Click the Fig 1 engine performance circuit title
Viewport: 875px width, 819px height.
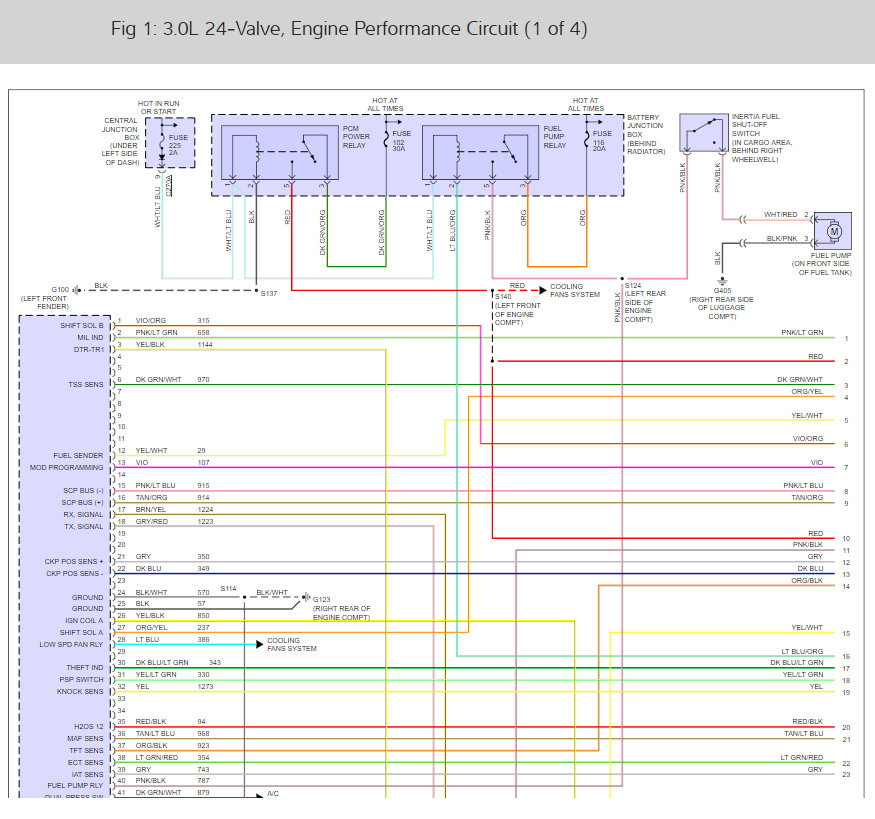[349, 29]
